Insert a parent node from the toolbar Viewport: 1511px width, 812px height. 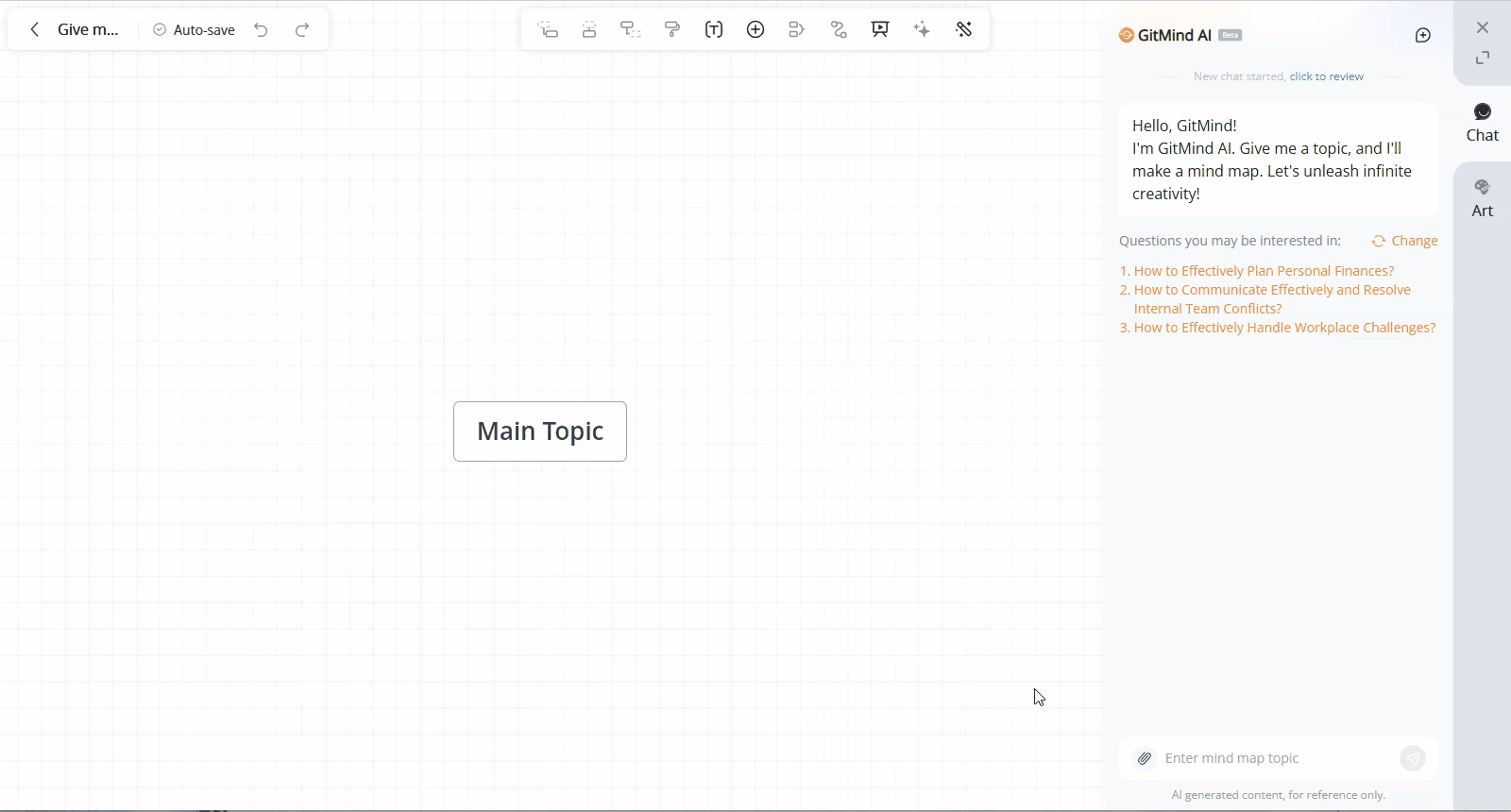631,30
